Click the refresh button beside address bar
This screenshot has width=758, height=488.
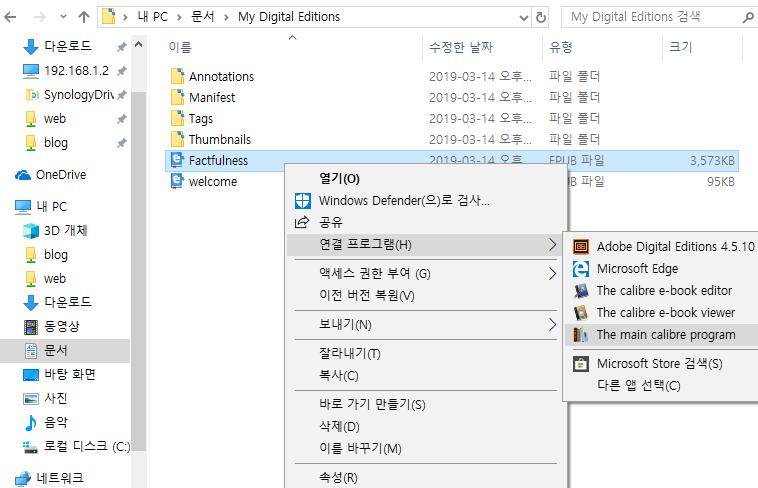click(x=541, y=17)
